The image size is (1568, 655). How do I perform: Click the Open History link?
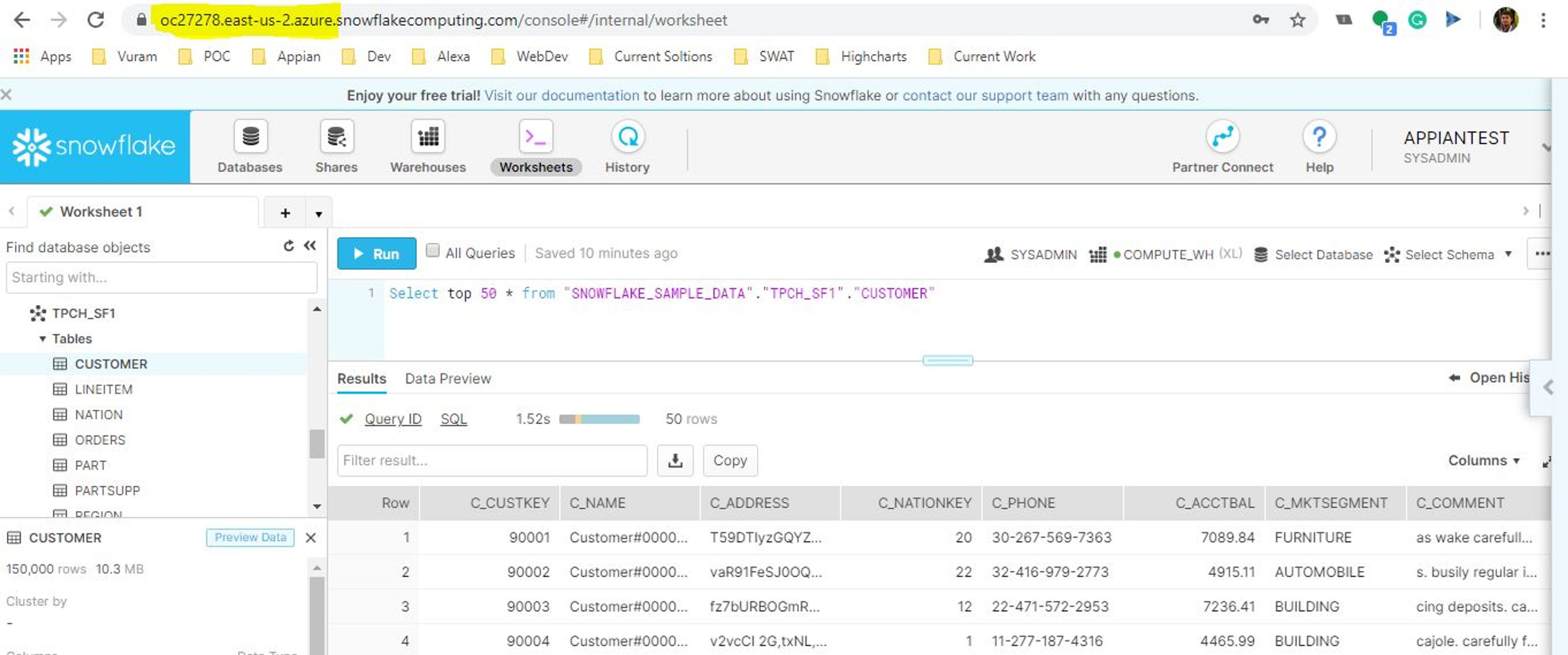click(x=1490, y=378)
